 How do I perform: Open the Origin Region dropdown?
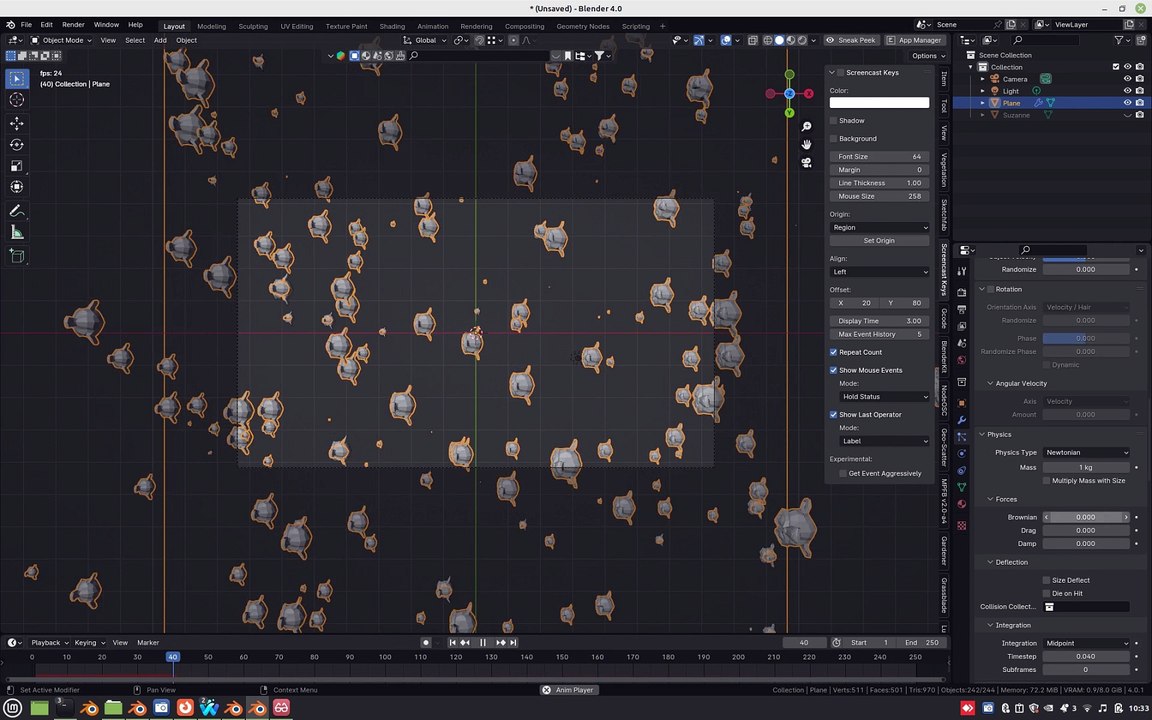[879, 227]
